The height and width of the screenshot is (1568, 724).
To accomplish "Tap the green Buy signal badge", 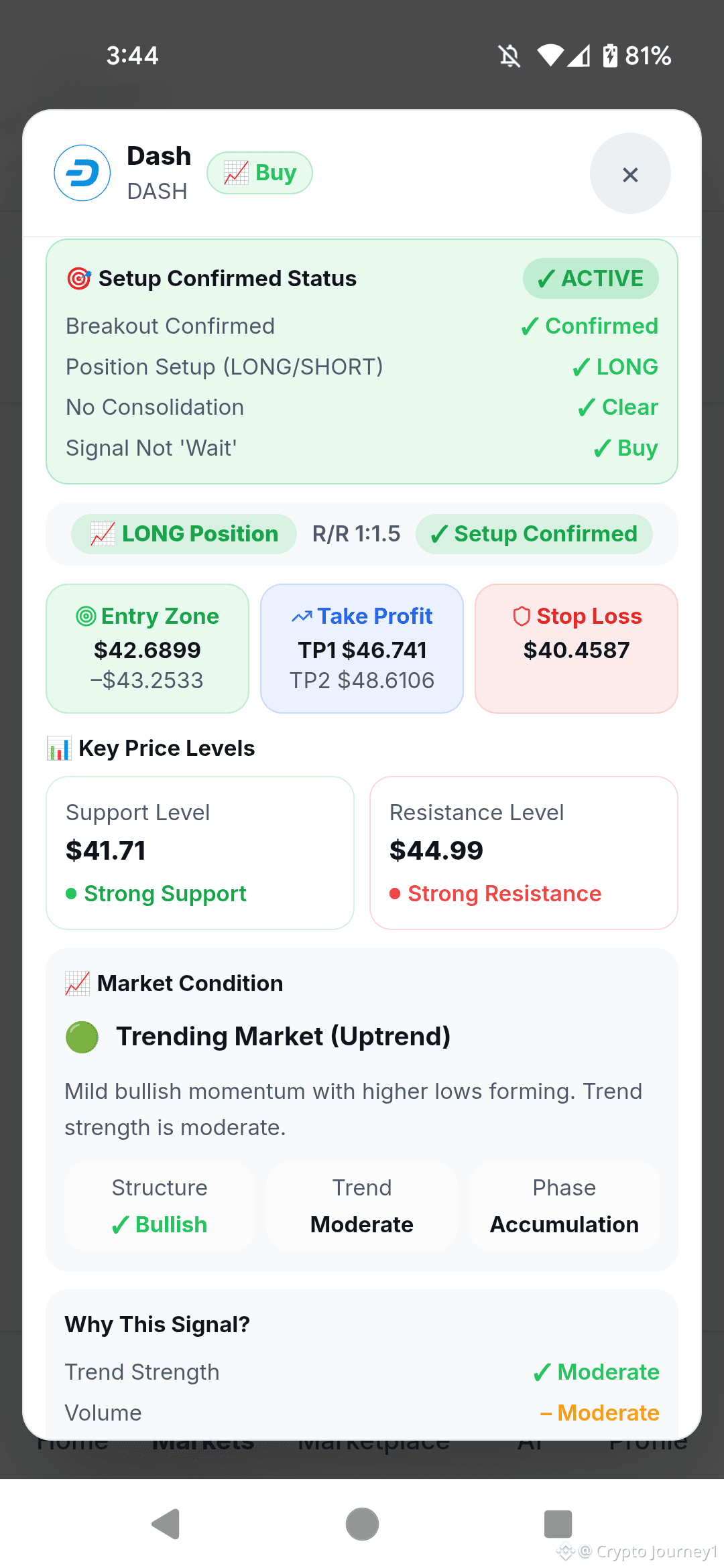I will click(x=259, y=173).
